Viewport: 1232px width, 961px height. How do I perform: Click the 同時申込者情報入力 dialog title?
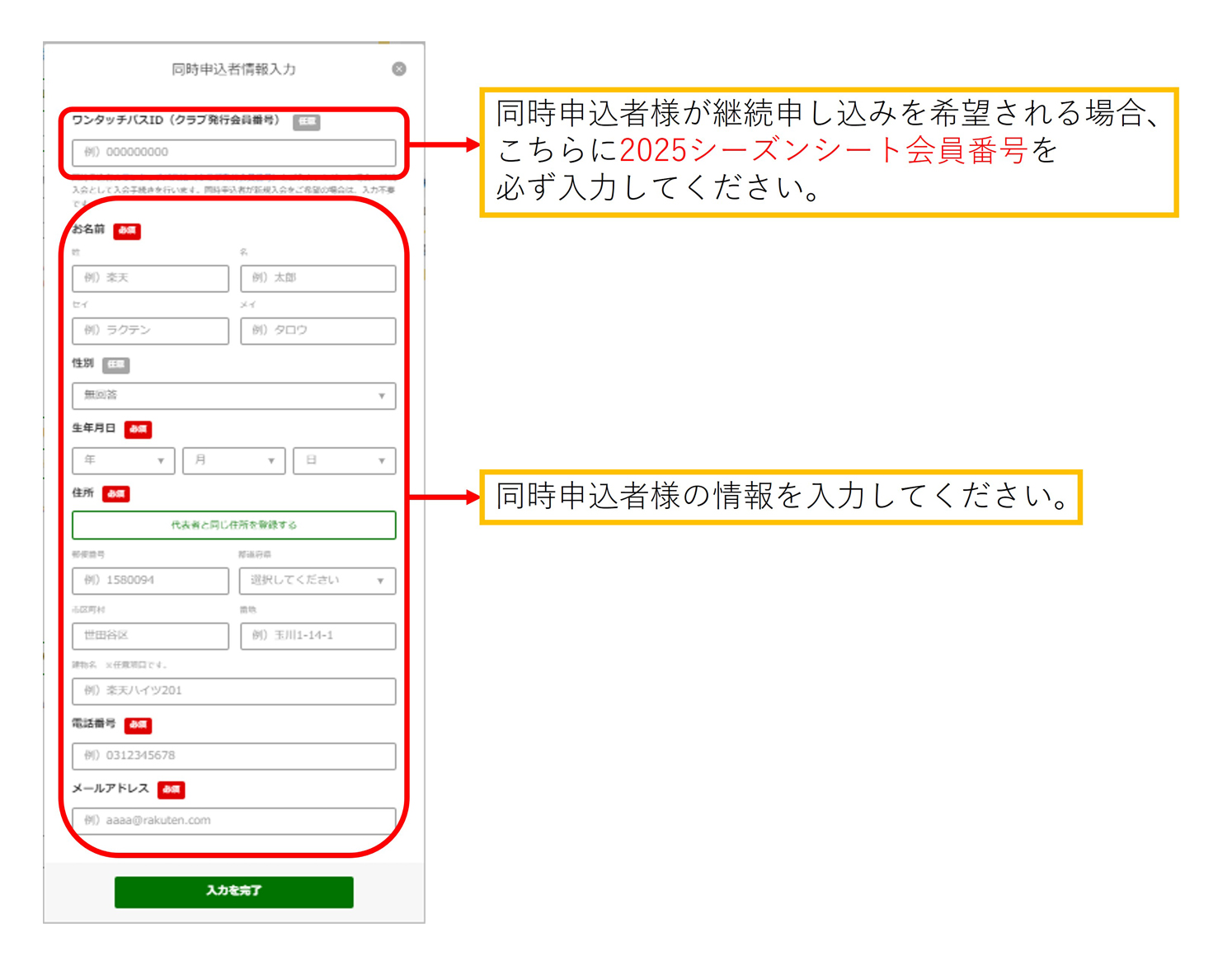point(233,69)
